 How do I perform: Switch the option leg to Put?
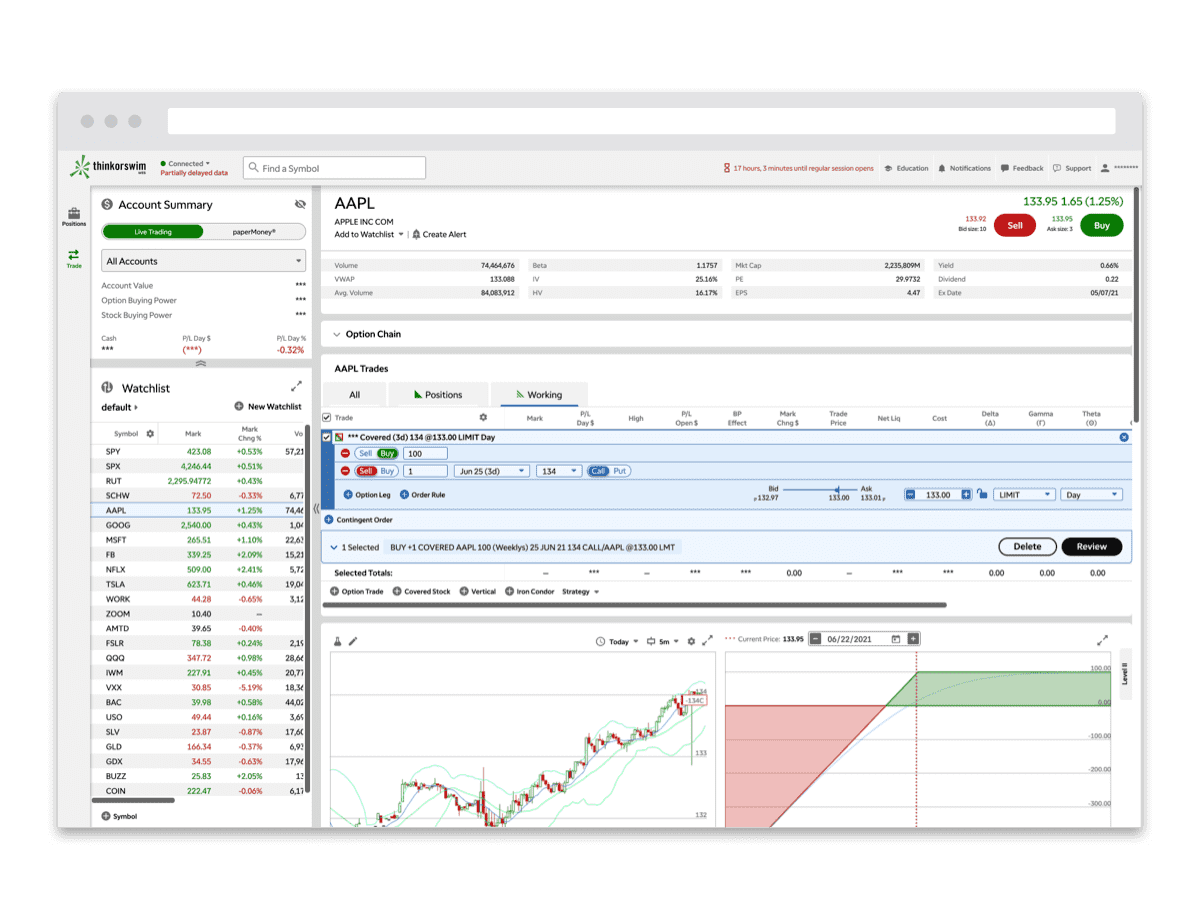[x=620, y=471]
